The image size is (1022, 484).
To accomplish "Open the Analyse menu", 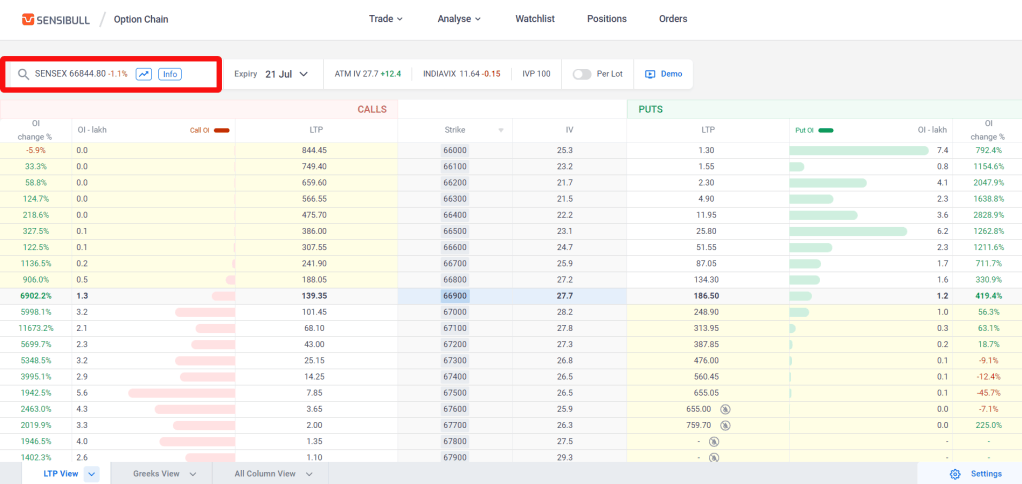I will 459,19.
